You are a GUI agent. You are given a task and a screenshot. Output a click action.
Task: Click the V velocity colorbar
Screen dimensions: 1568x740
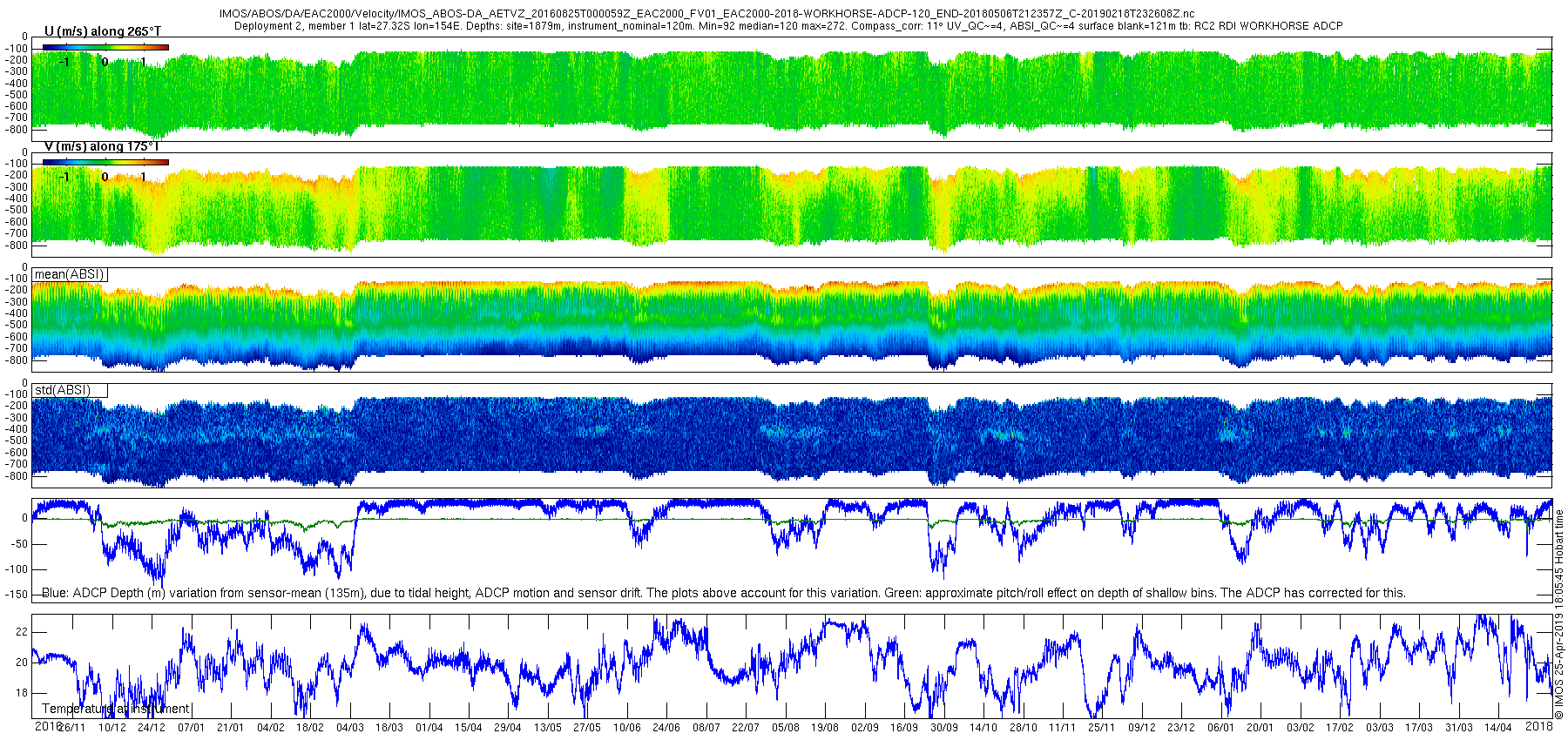tap(105, 162)
